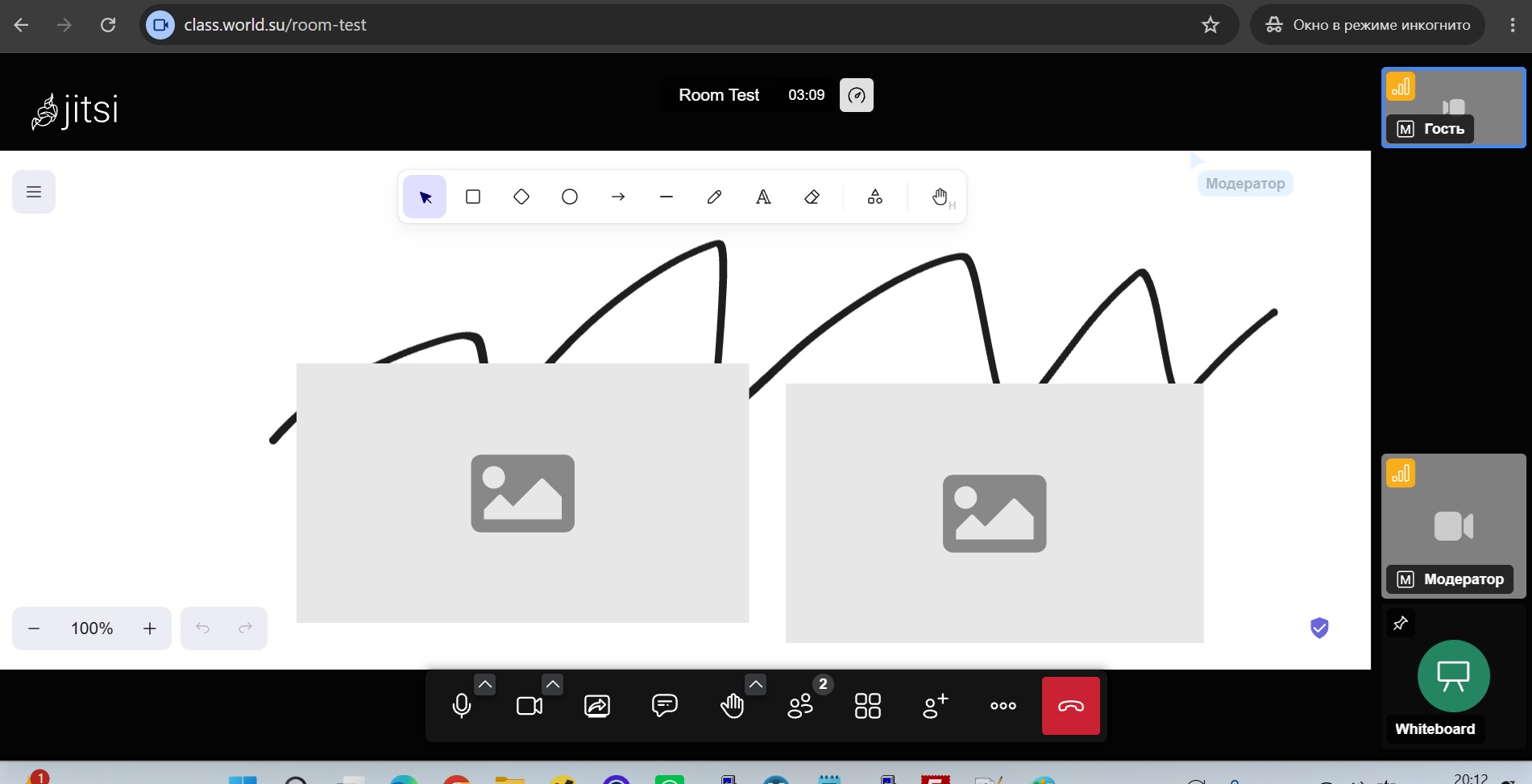Expand video settings chevron
The image size is (1532, 784).
pos(552,684)
